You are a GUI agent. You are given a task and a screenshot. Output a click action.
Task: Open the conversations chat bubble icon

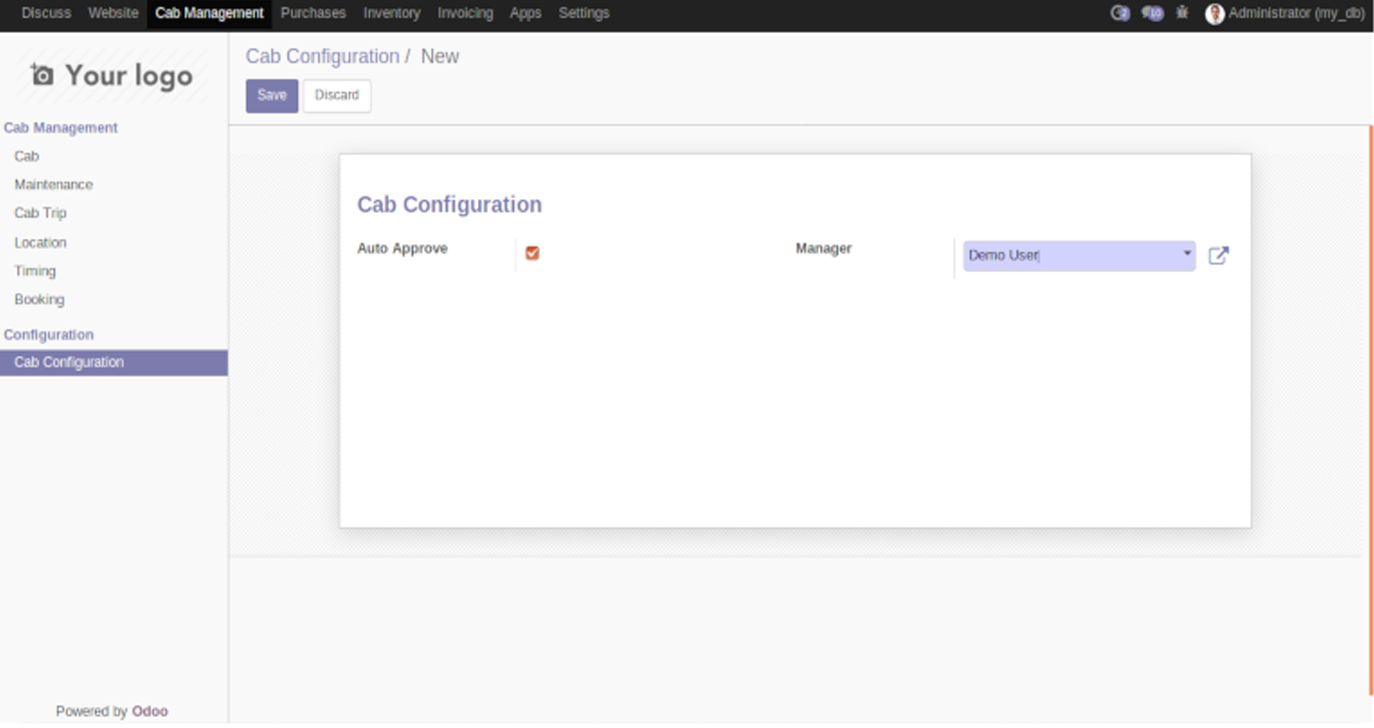(1152, 13)
